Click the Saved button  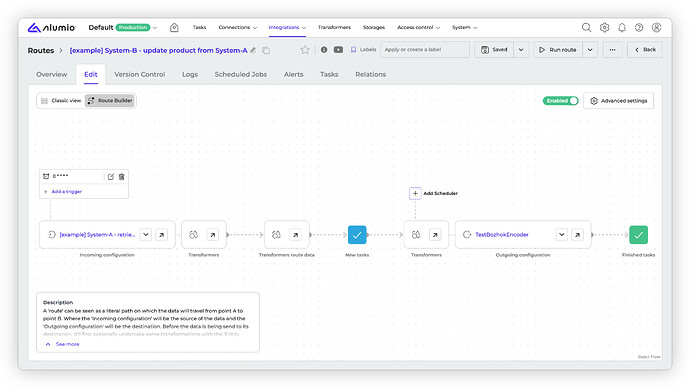coord(494,50)
